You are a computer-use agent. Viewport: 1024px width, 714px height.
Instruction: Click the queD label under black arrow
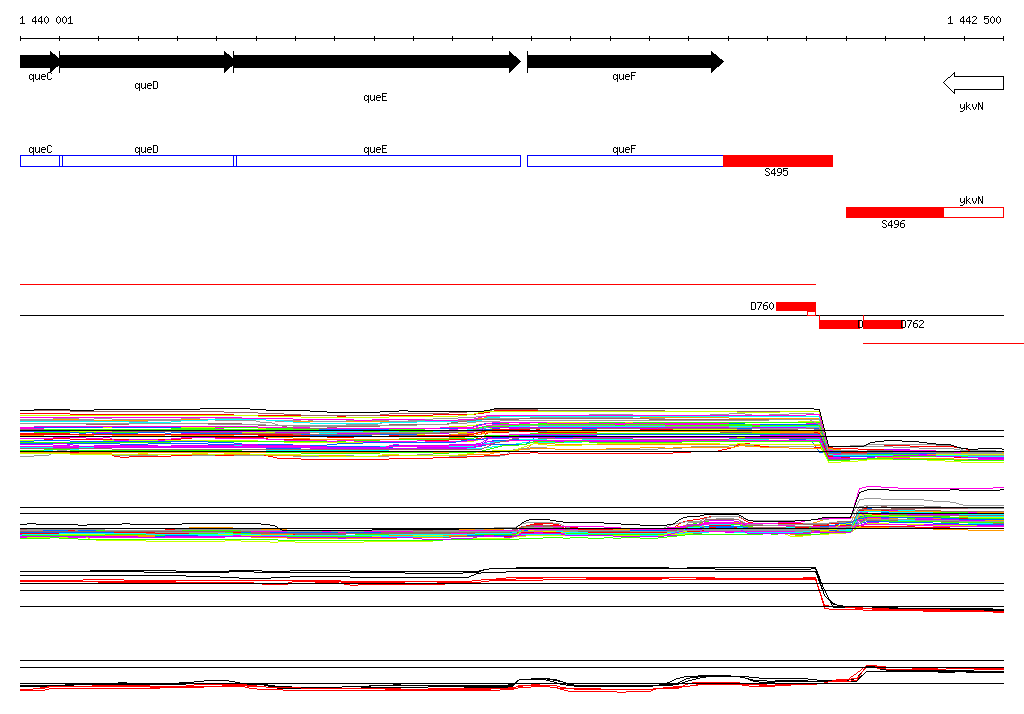click(x=146, y=86)
